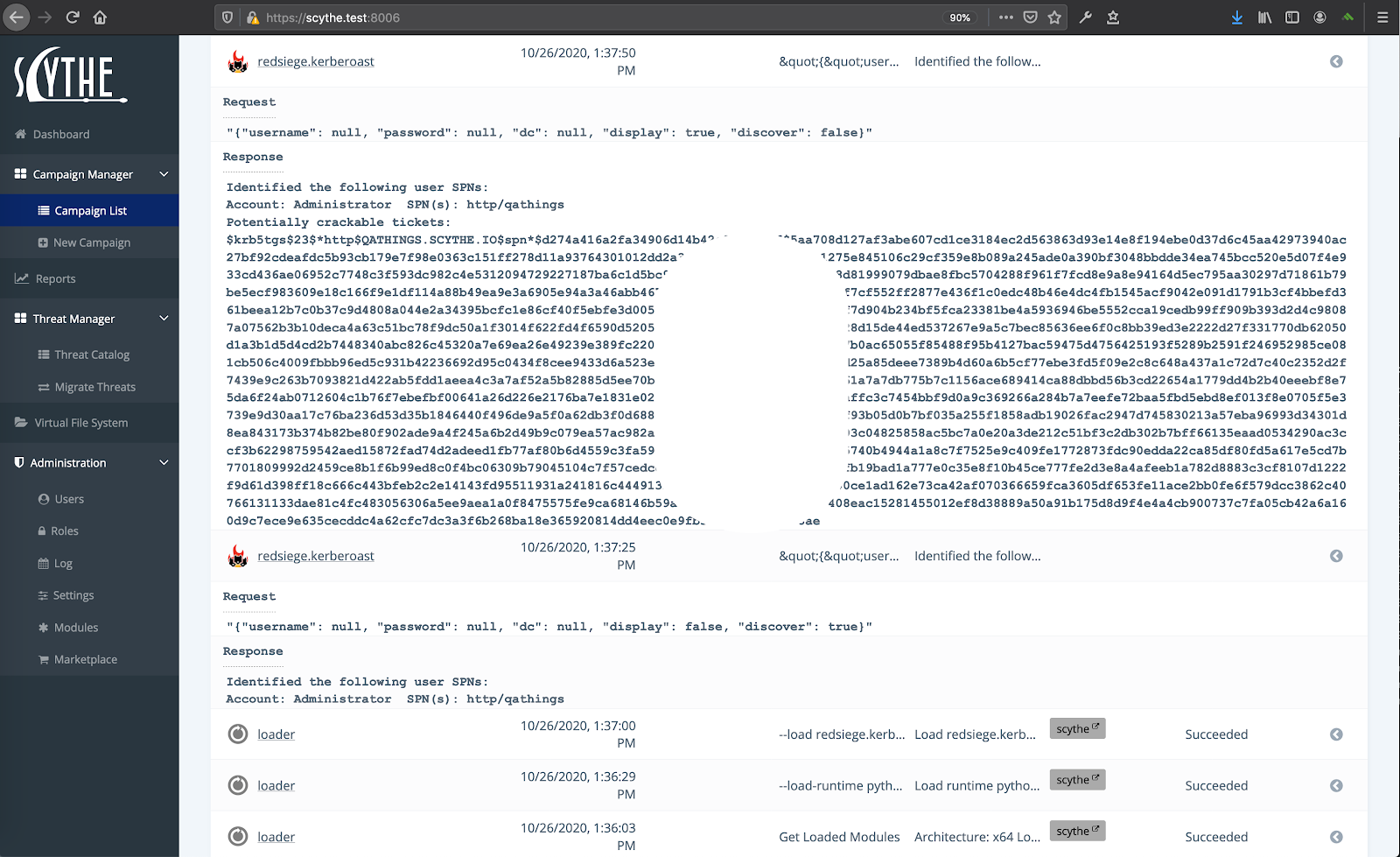Viewport: 1400px width, 857px height.
Task: Click the SCYTHE logo
Action: (70, 74)
